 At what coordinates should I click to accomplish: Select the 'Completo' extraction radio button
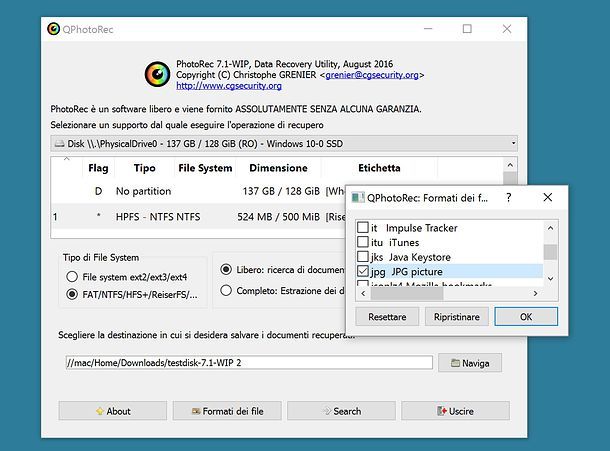226,290
